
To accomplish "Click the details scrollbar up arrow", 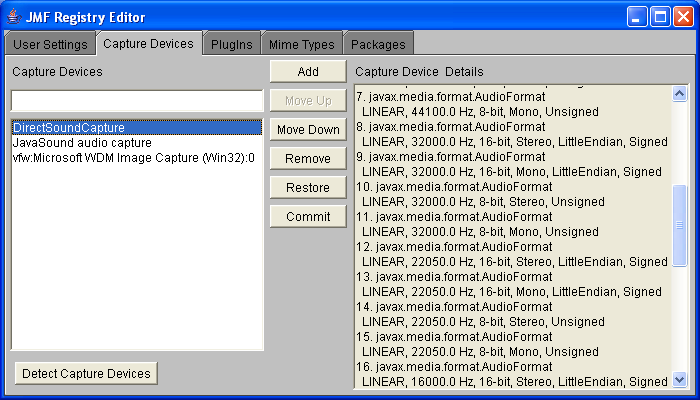I will click(x=679, y=94).
